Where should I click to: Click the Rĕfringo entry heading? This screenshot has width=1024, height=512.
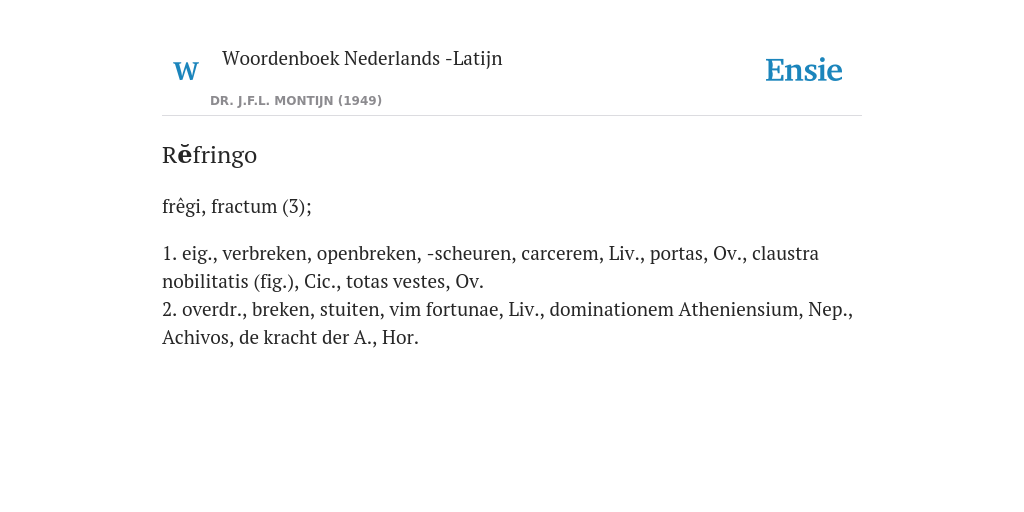click(x=210, y=155)
